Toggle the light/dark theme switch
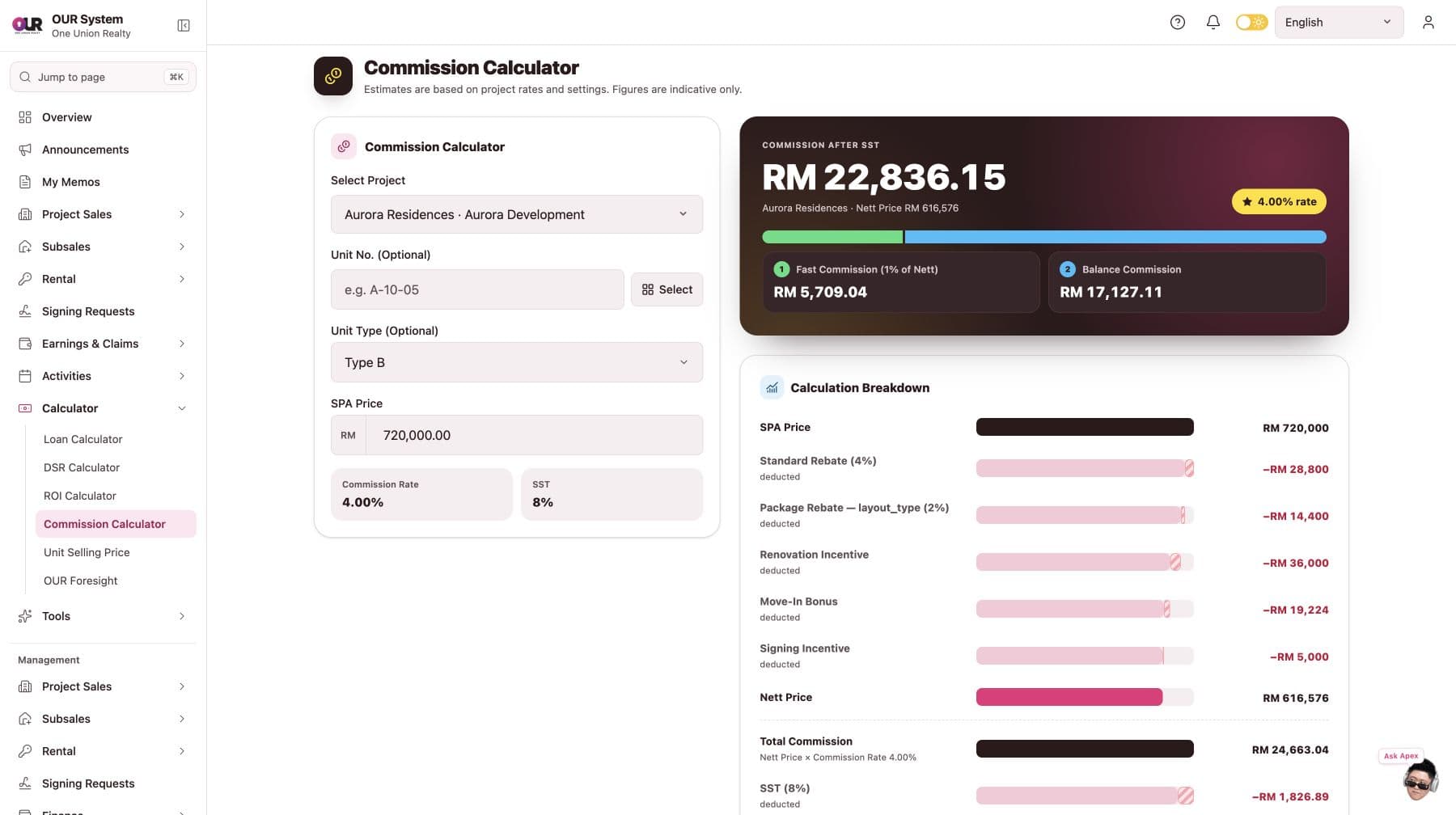Screen dimensions: 1456x815 (x=1251, y=23)
